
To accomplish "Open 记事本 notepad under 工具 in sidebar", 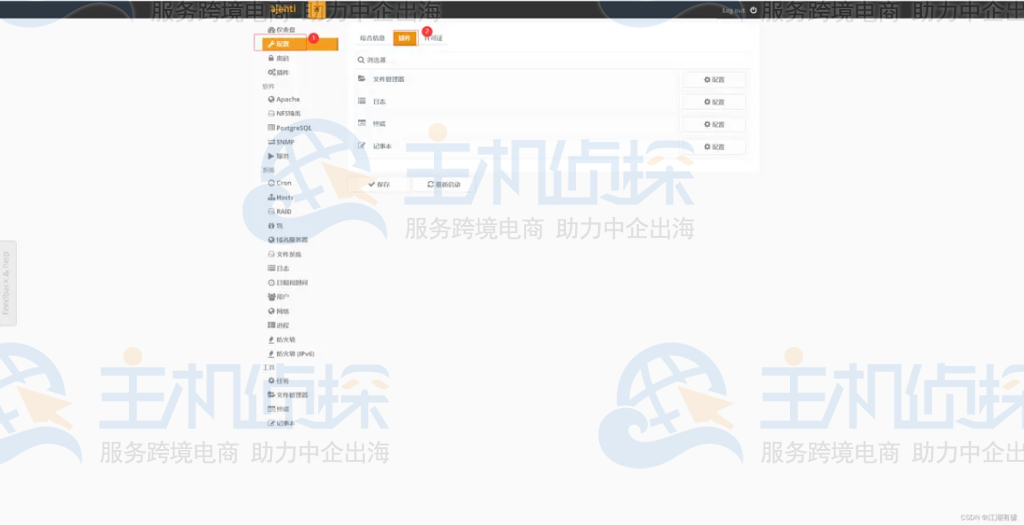I will point(281,423).
